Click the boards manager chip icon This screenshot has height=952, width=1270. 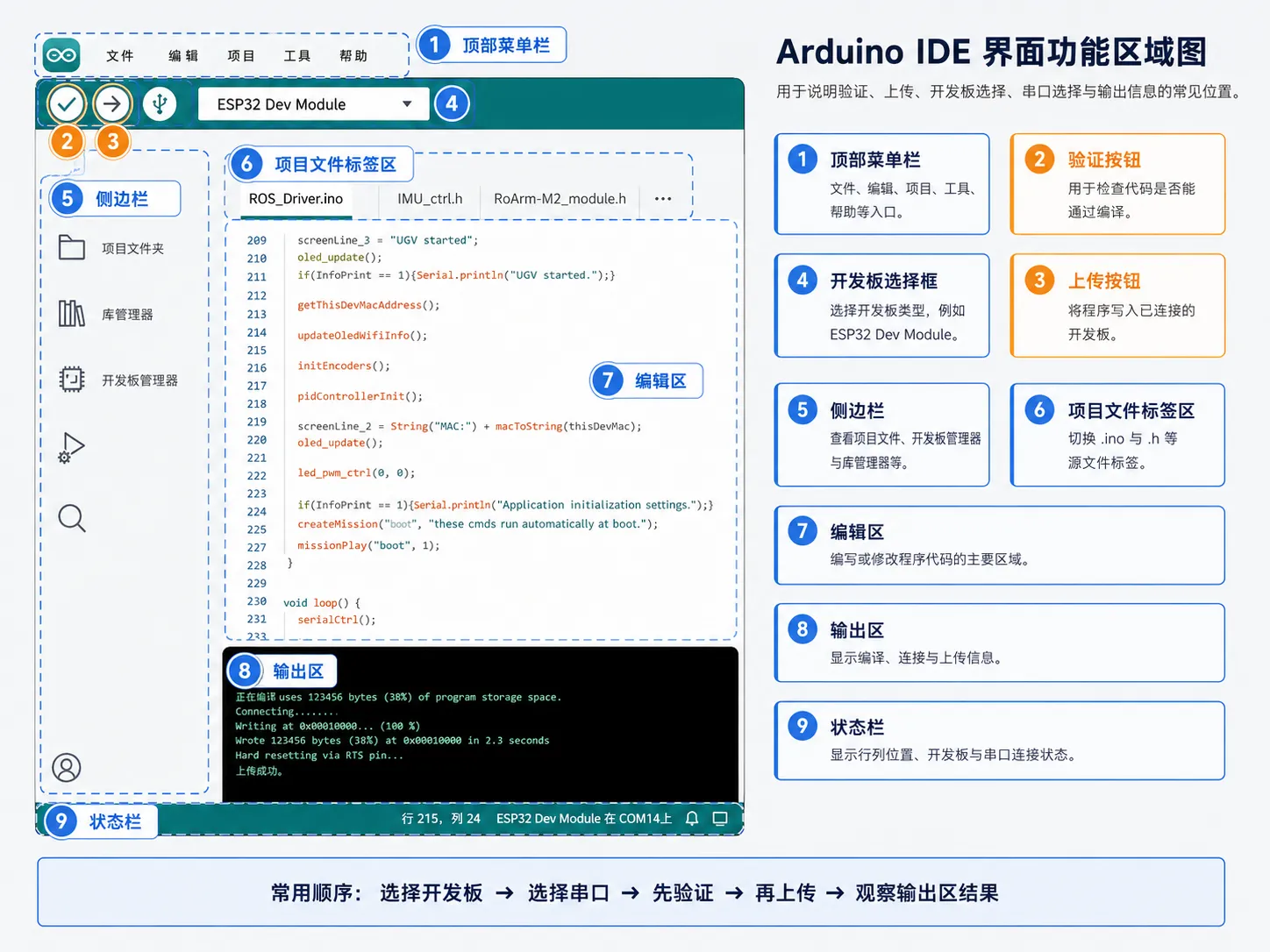coord(72,380)
